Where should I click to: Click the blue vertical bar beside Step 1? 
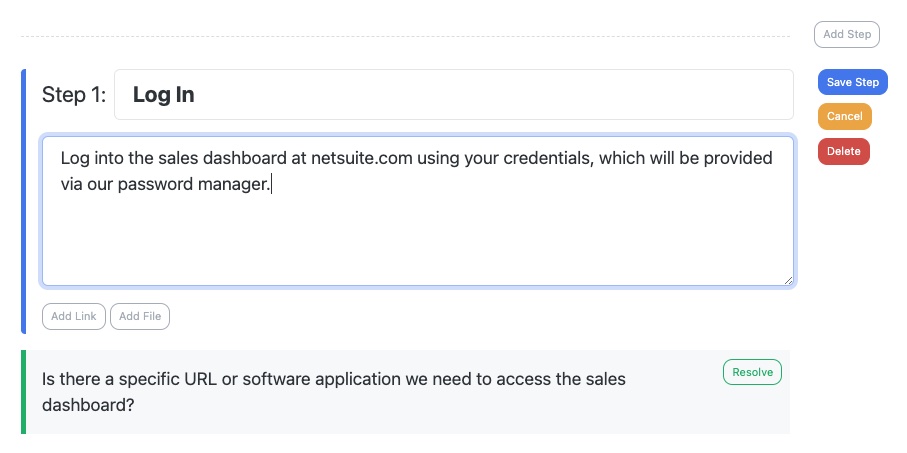click(x=23, y=201)
